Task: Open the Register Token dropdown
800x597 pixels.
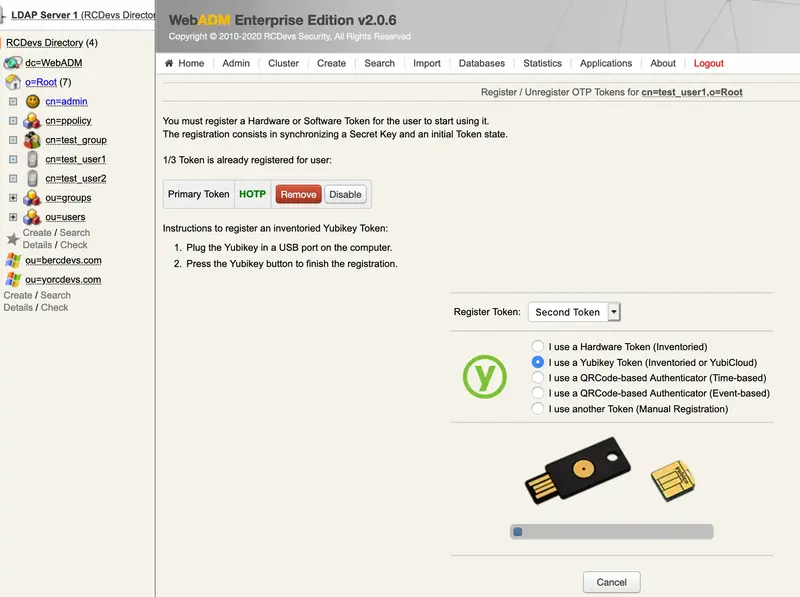Action: (574, 312)
